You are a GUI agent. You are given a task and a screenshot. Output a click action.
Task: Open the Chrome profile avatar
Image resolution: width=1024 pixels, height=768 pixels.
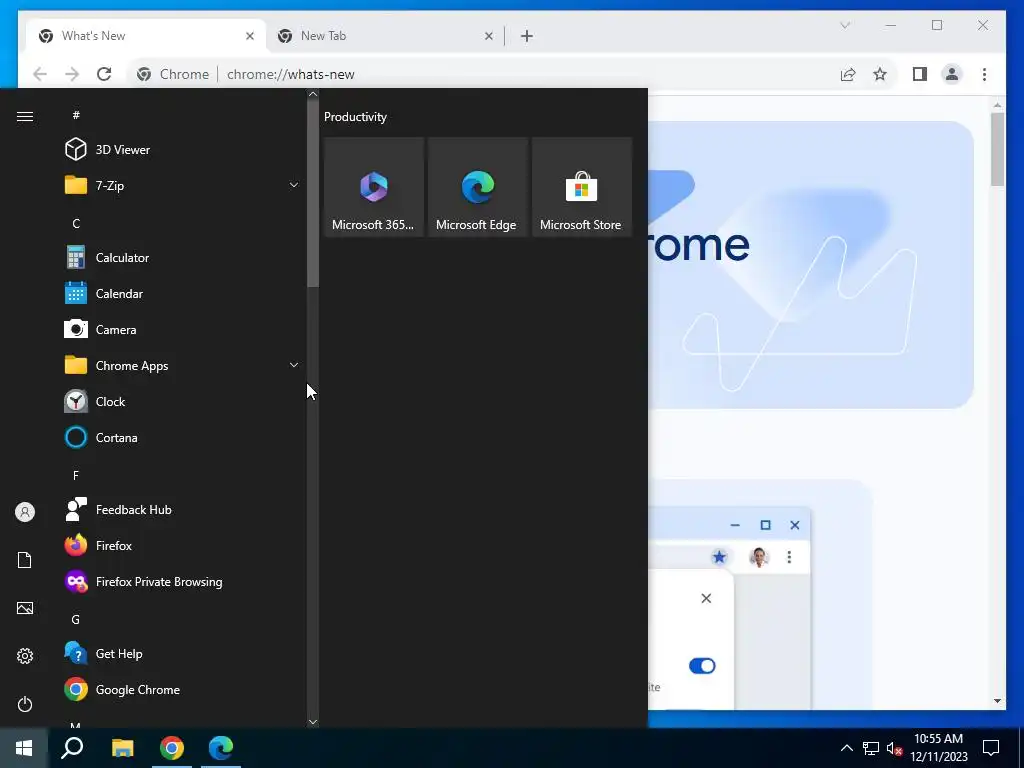[952, 74]
